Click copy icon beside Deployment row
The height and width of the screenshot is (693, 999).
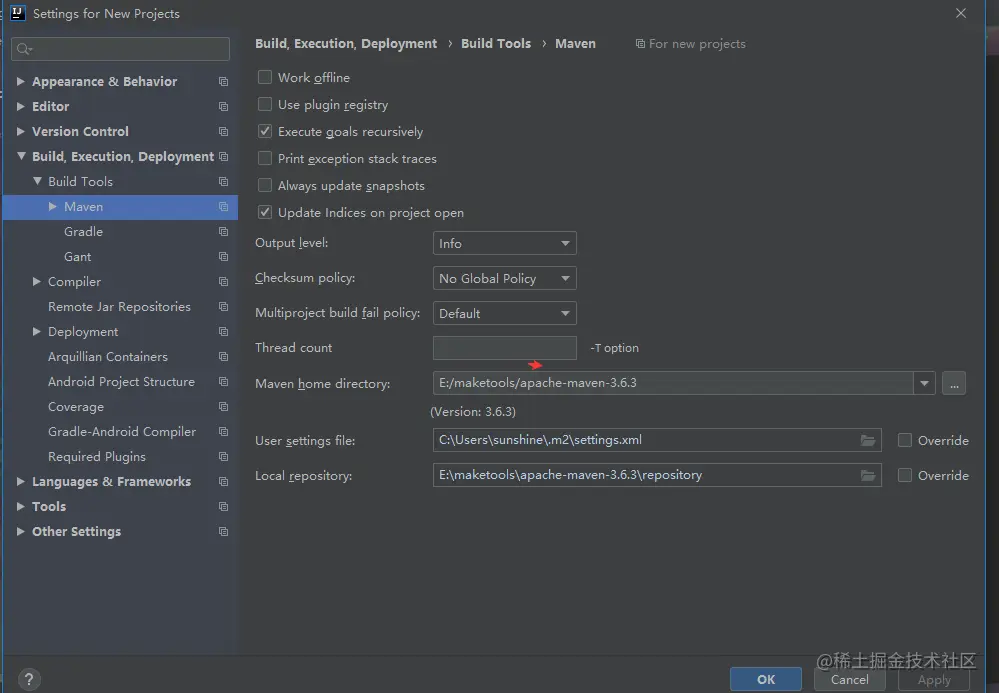223,331
